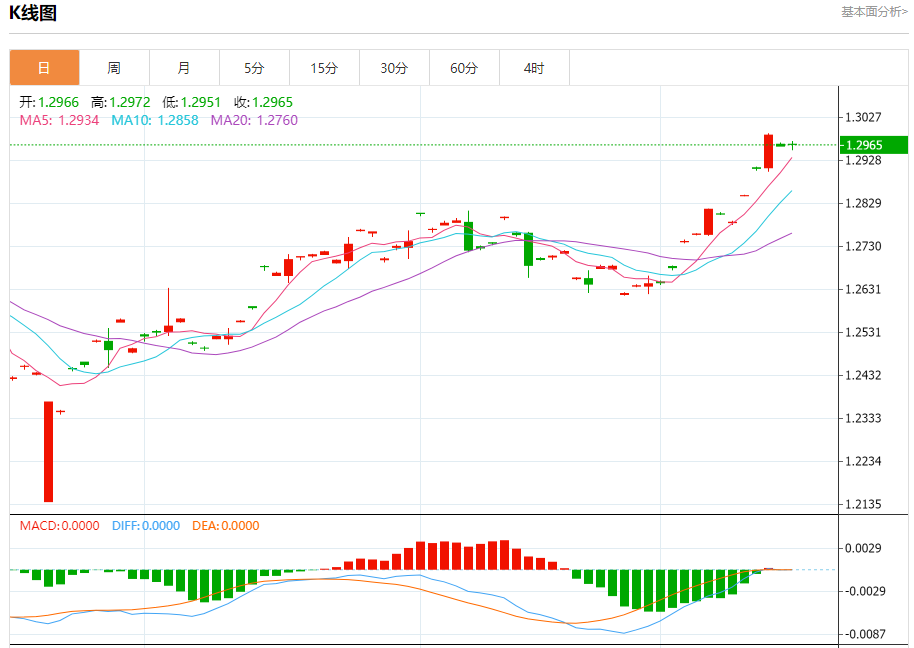Click the MA20: 1.2760 label

[x=254, y=121]
